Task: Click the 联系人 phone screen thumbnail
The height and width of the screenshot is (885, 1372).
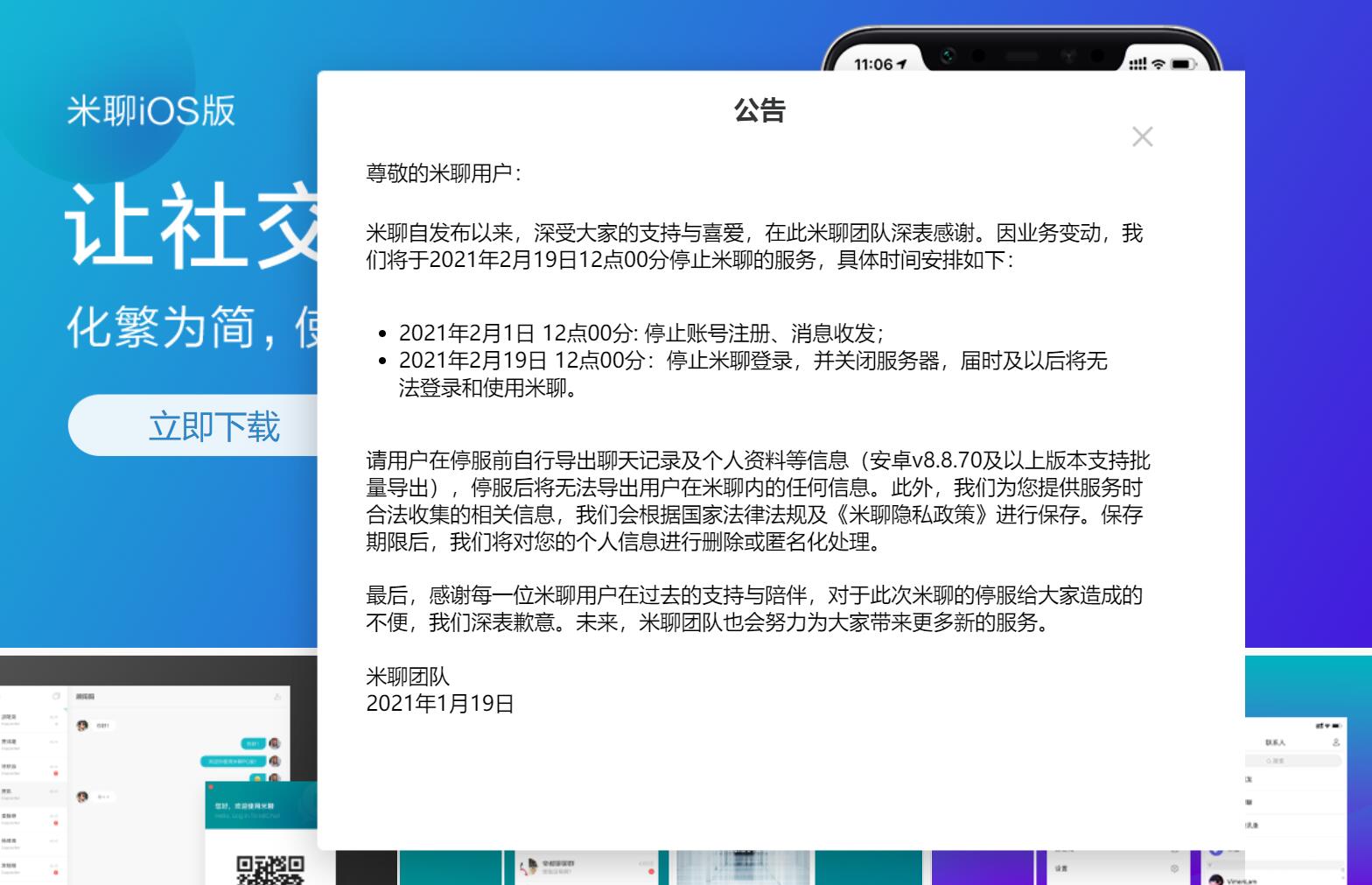Action: (x=1295, y=801)
